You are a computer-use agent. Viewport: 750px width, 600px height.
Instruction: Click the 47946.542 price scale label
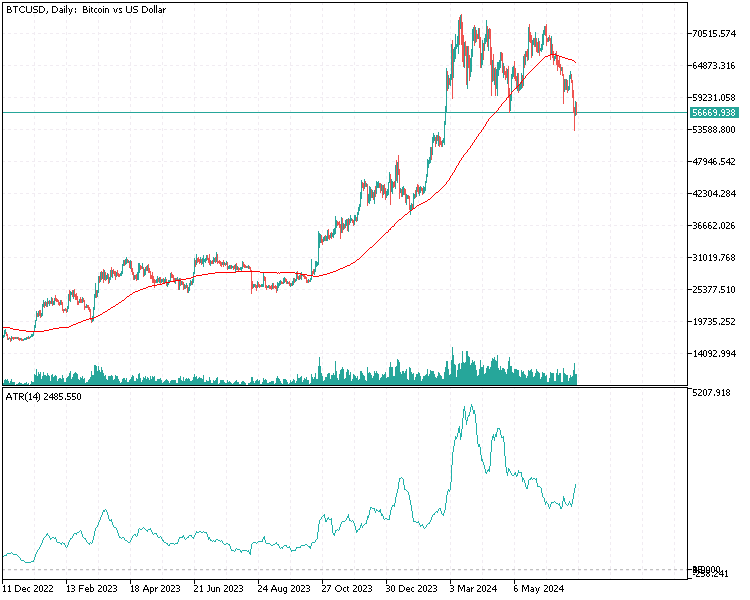(714, 162)
